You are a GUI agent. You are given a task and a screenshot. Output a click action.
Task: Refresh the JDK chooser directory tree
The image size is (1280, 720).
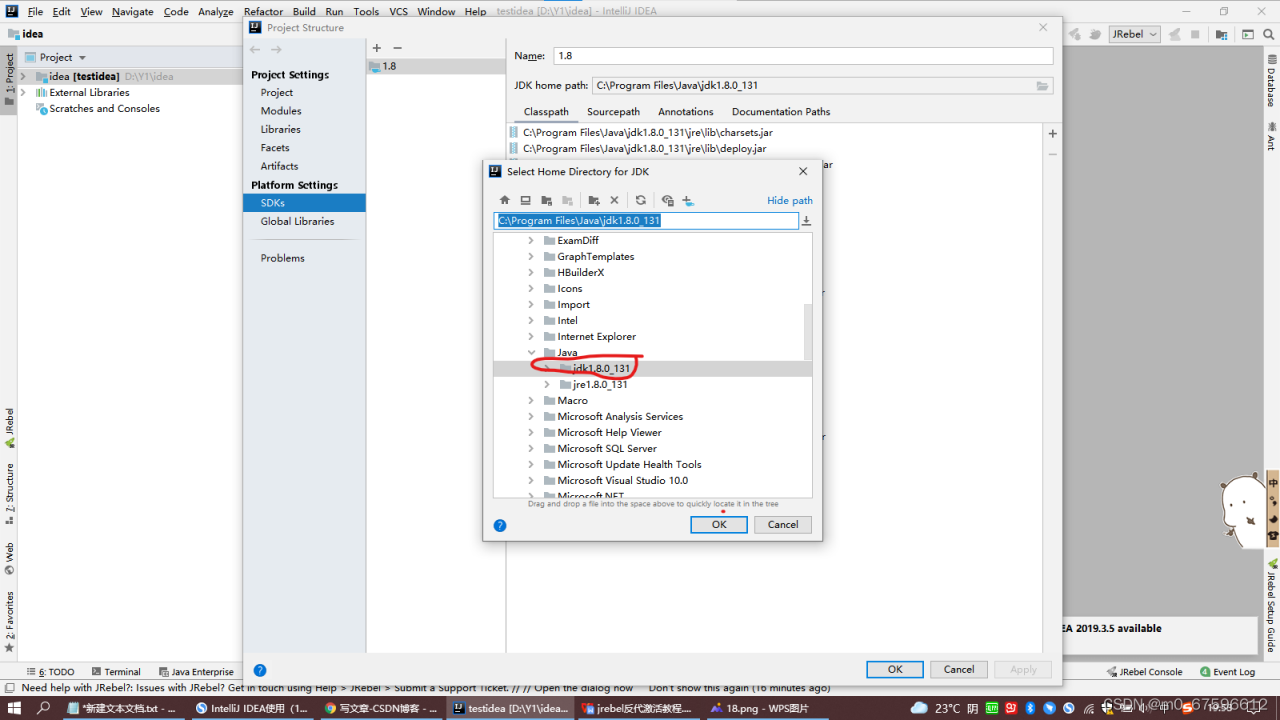point(641,200)
